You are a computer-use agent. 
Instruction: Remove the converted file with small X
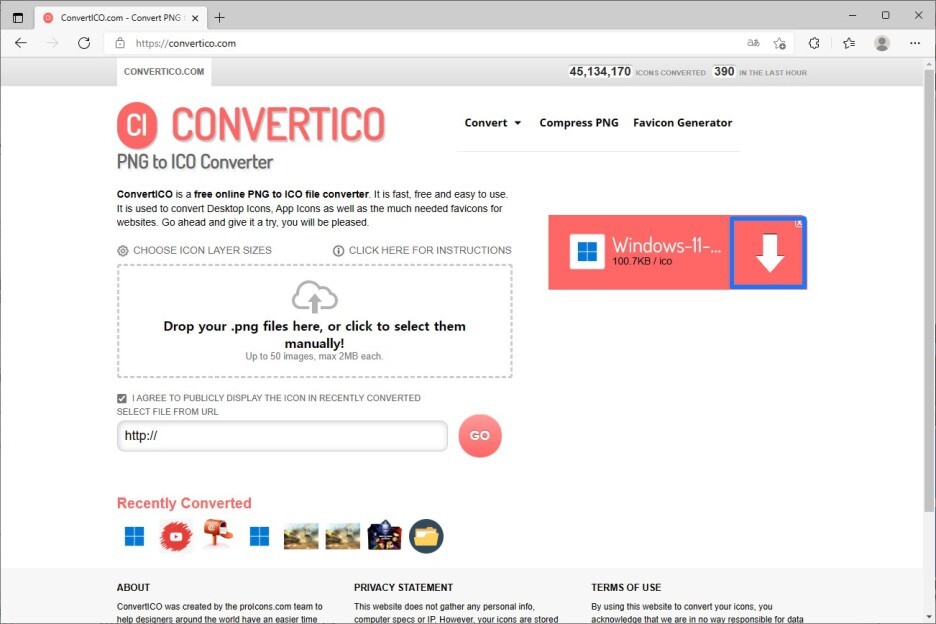point(799,223)
